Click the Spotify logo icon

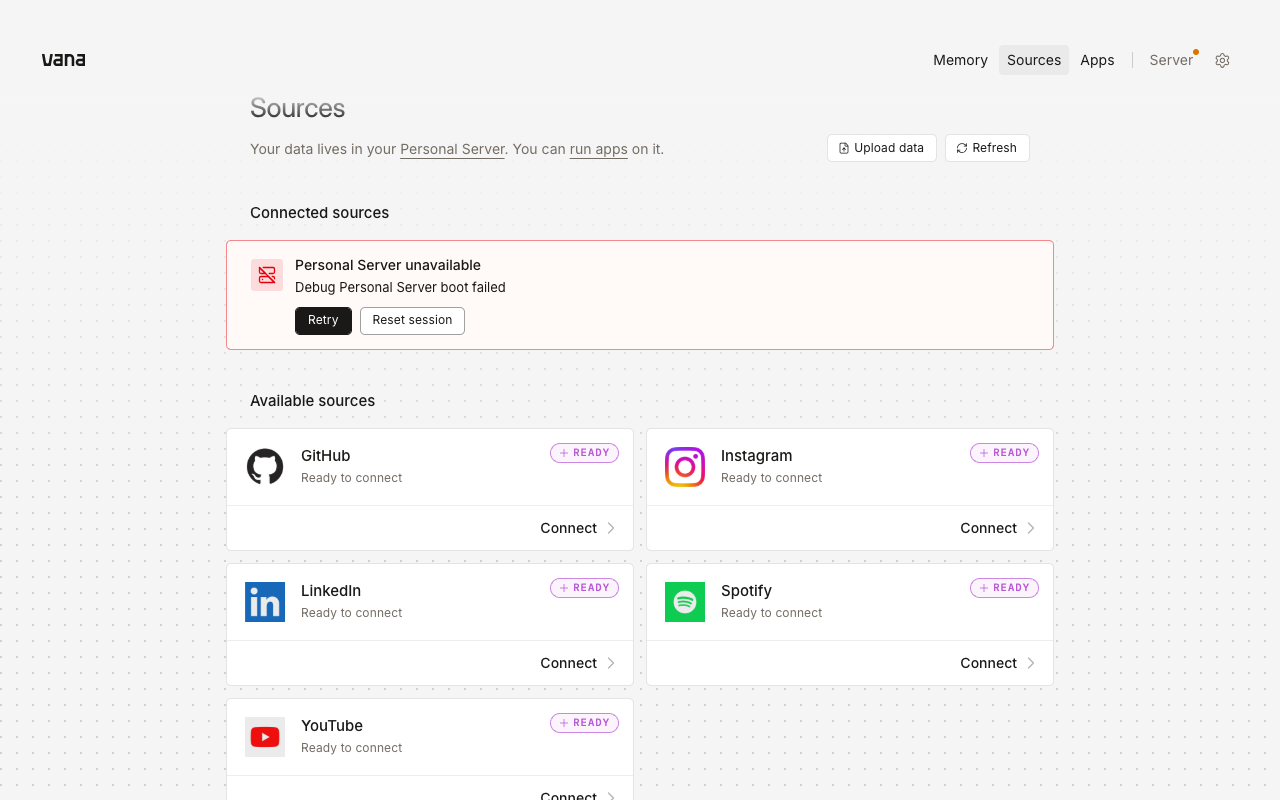pos(685,602)
